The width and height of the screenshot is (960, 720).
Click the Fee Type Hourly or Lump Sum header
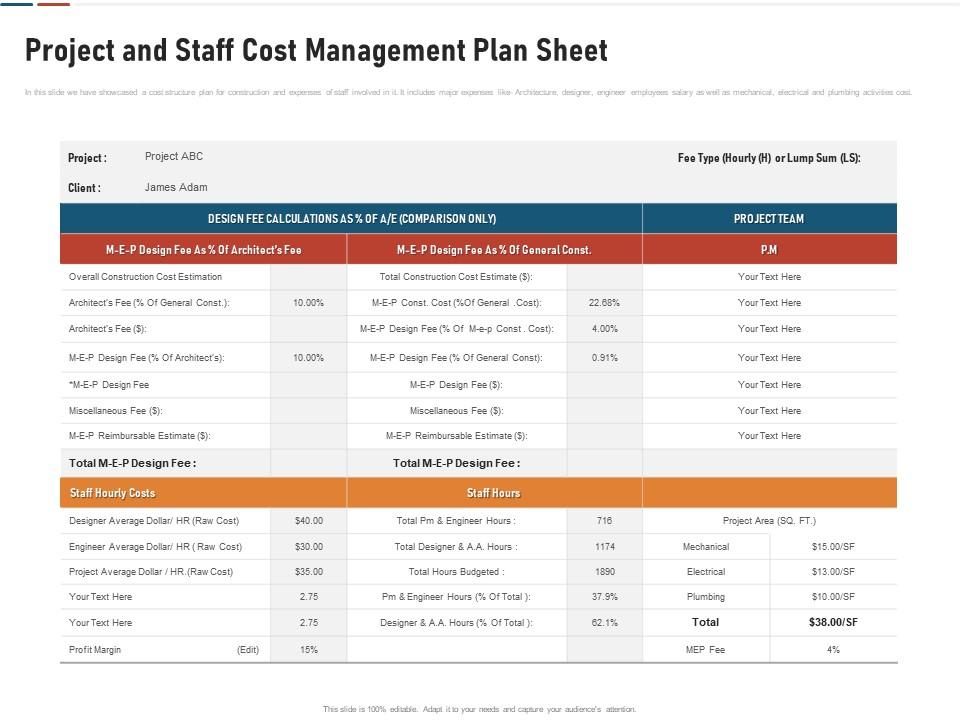[770, 156]
